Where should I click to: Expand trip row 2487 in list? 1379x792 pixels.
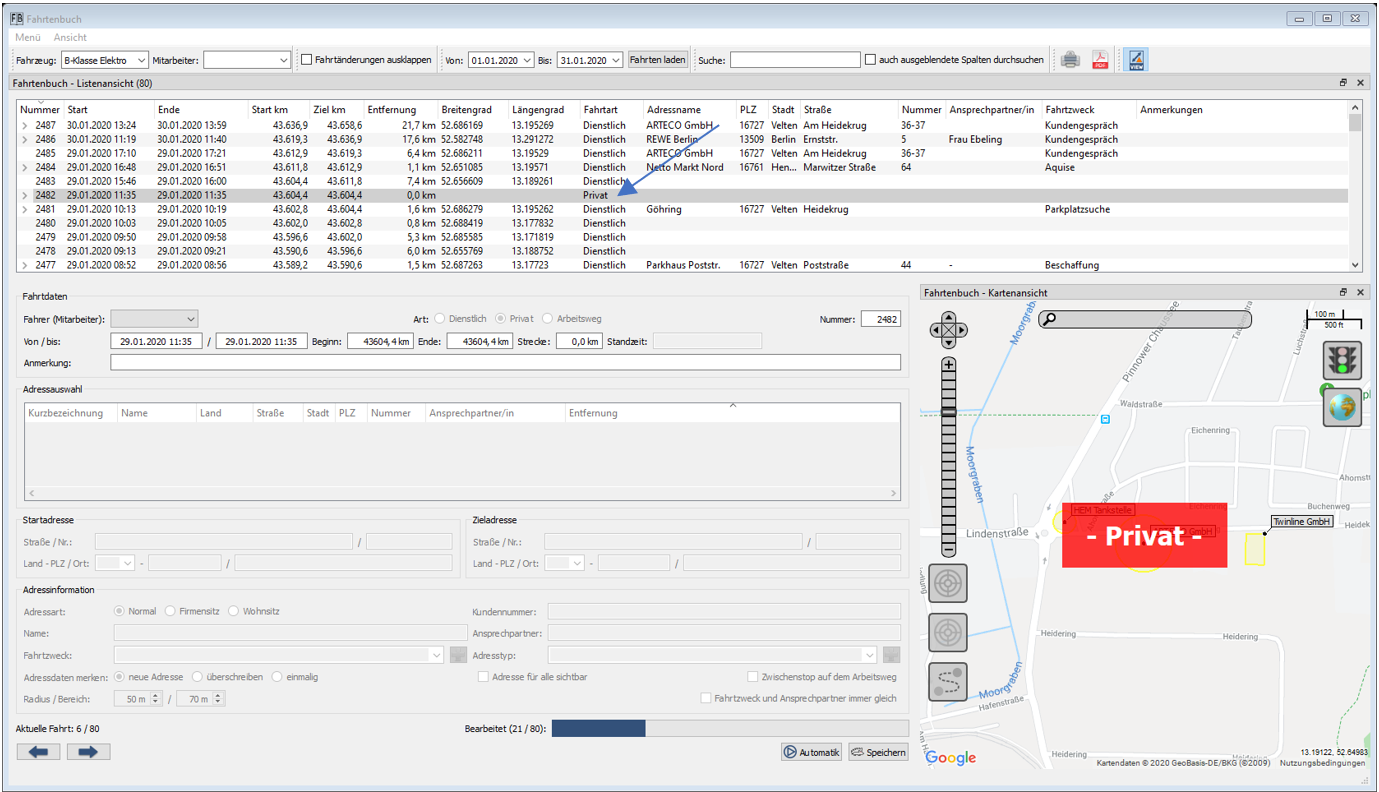25,126
